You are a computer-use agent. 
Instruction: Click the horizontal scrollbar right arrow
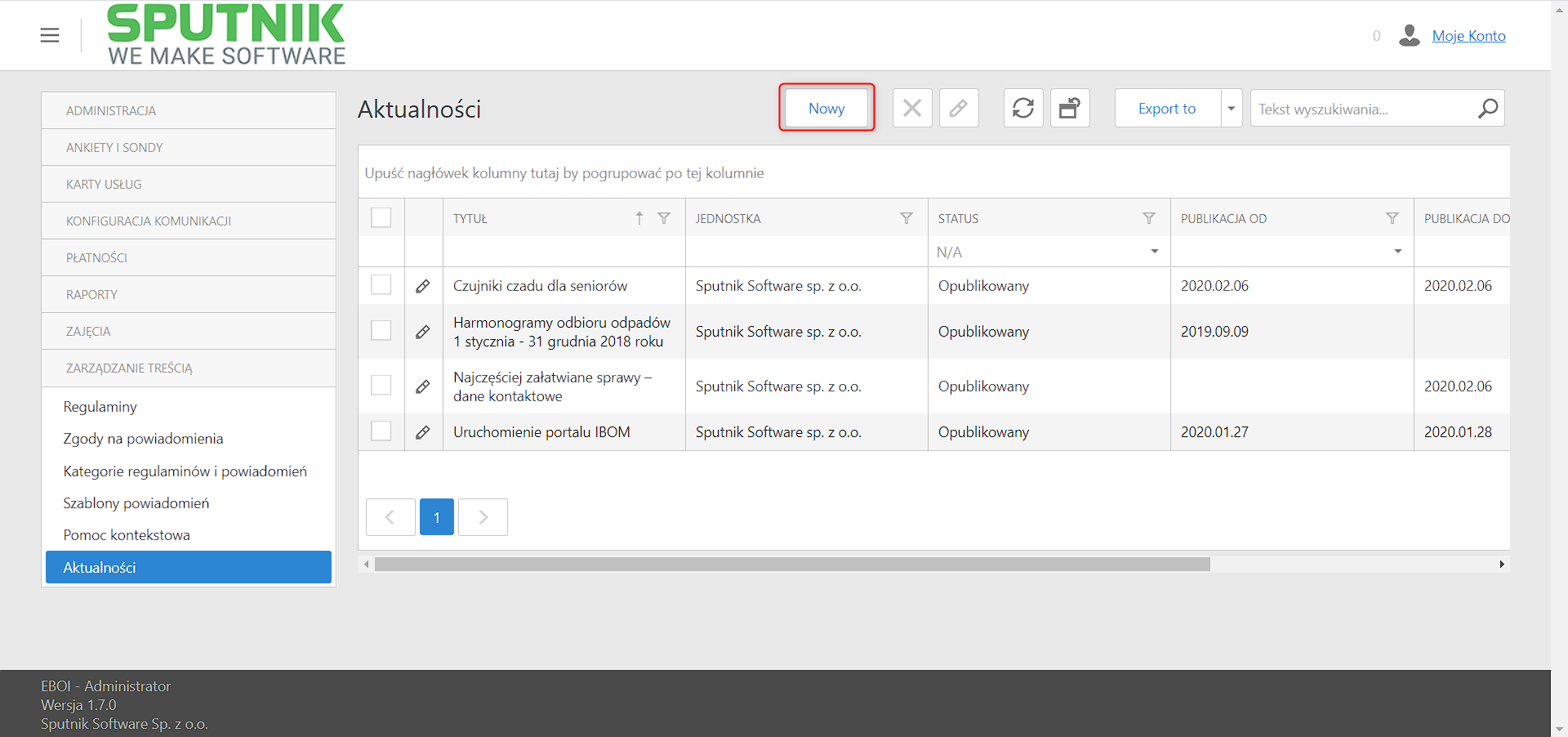click(x=1502, y=565)
